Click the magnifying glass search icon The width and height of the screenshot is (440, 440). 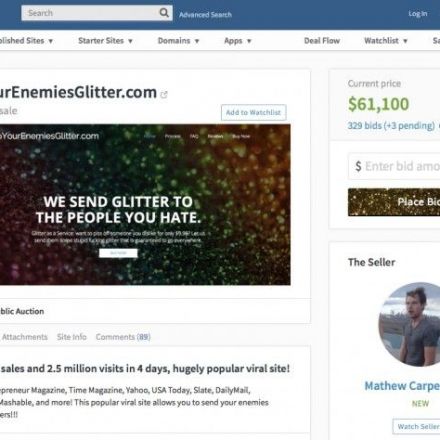coord(164,13)
